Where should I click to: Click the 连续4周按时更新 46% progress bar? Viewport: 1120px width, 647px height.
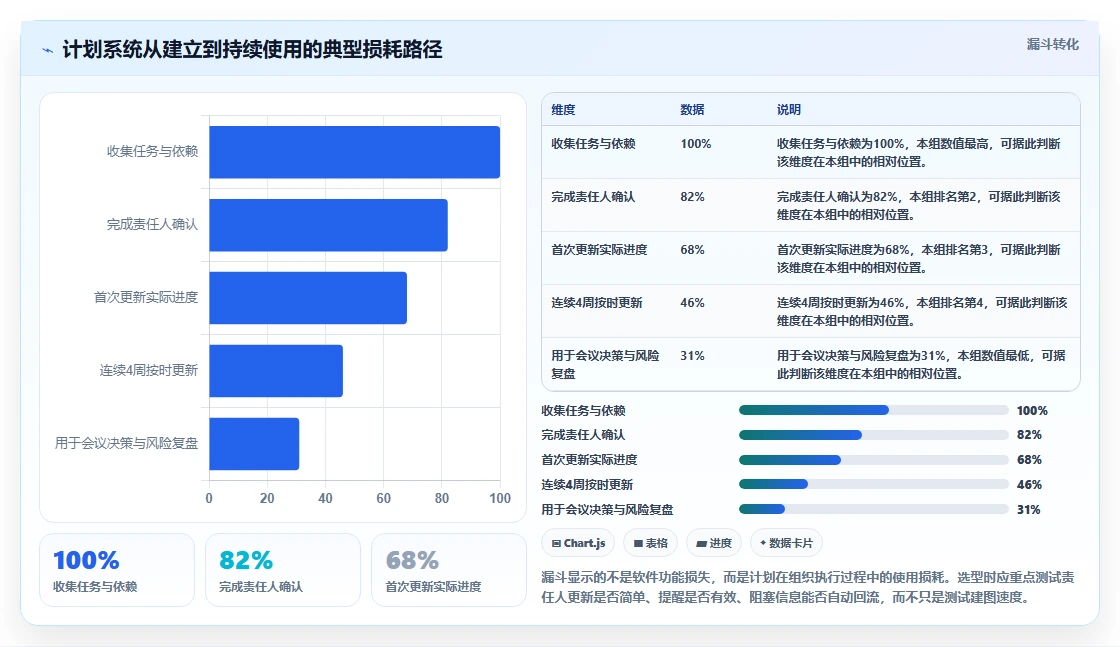coord(874,484)
